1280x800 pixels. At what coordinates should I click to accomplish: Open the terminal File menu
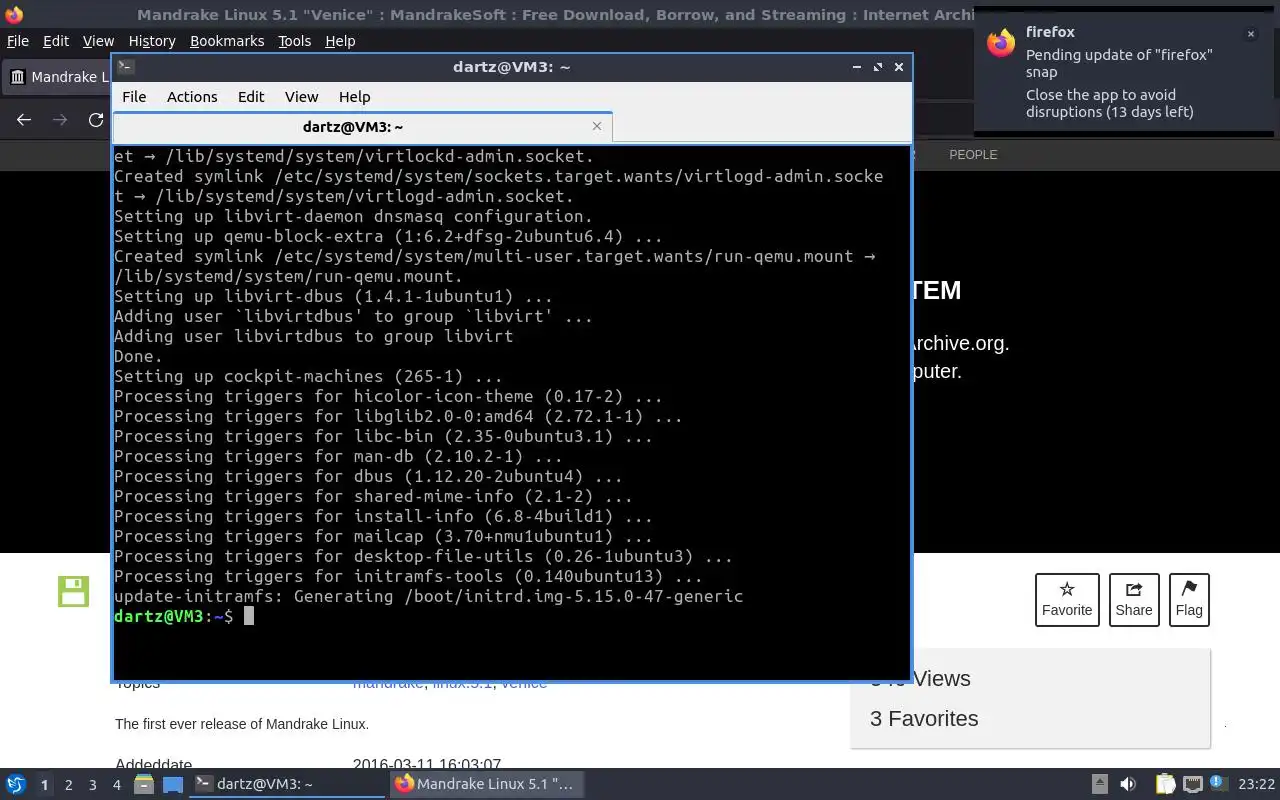134,97
